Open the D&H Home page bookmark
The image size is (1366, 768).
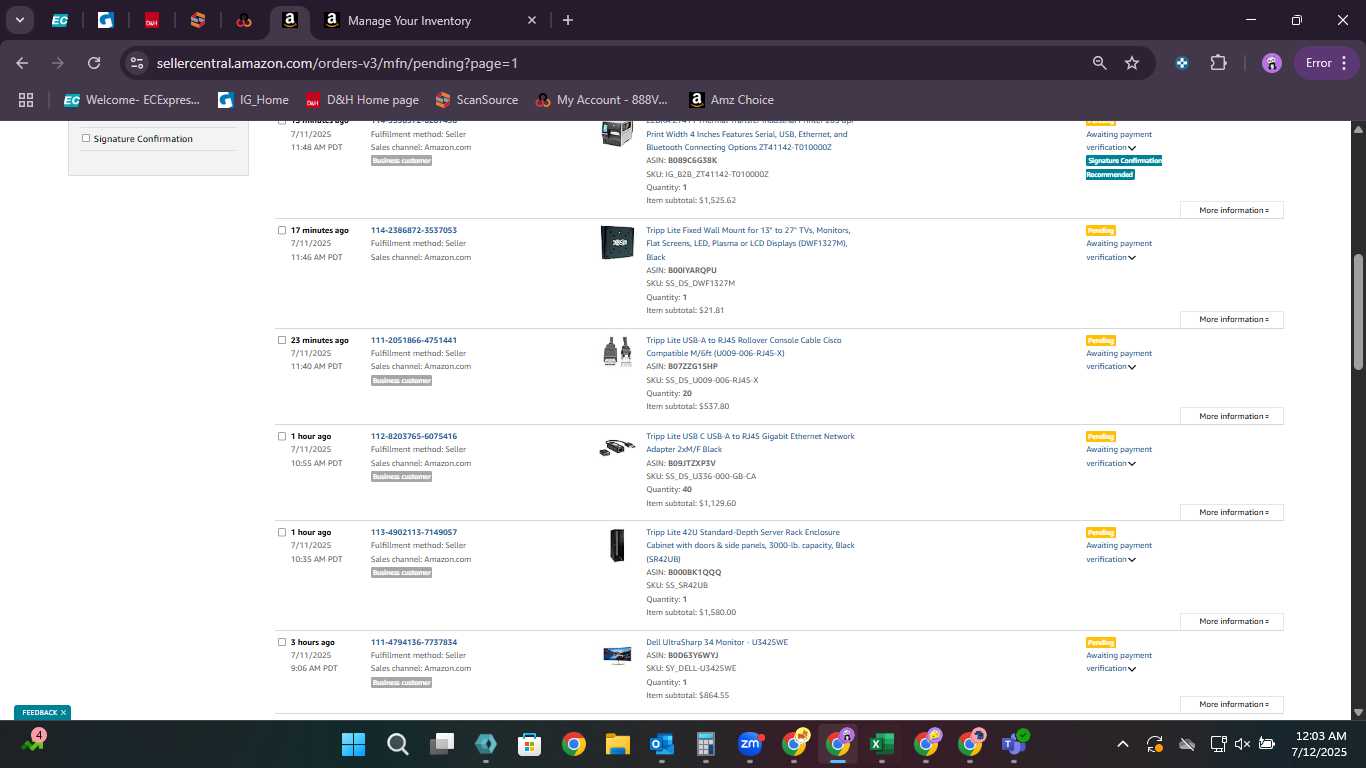pyautogui.click(x=362, y=100)
